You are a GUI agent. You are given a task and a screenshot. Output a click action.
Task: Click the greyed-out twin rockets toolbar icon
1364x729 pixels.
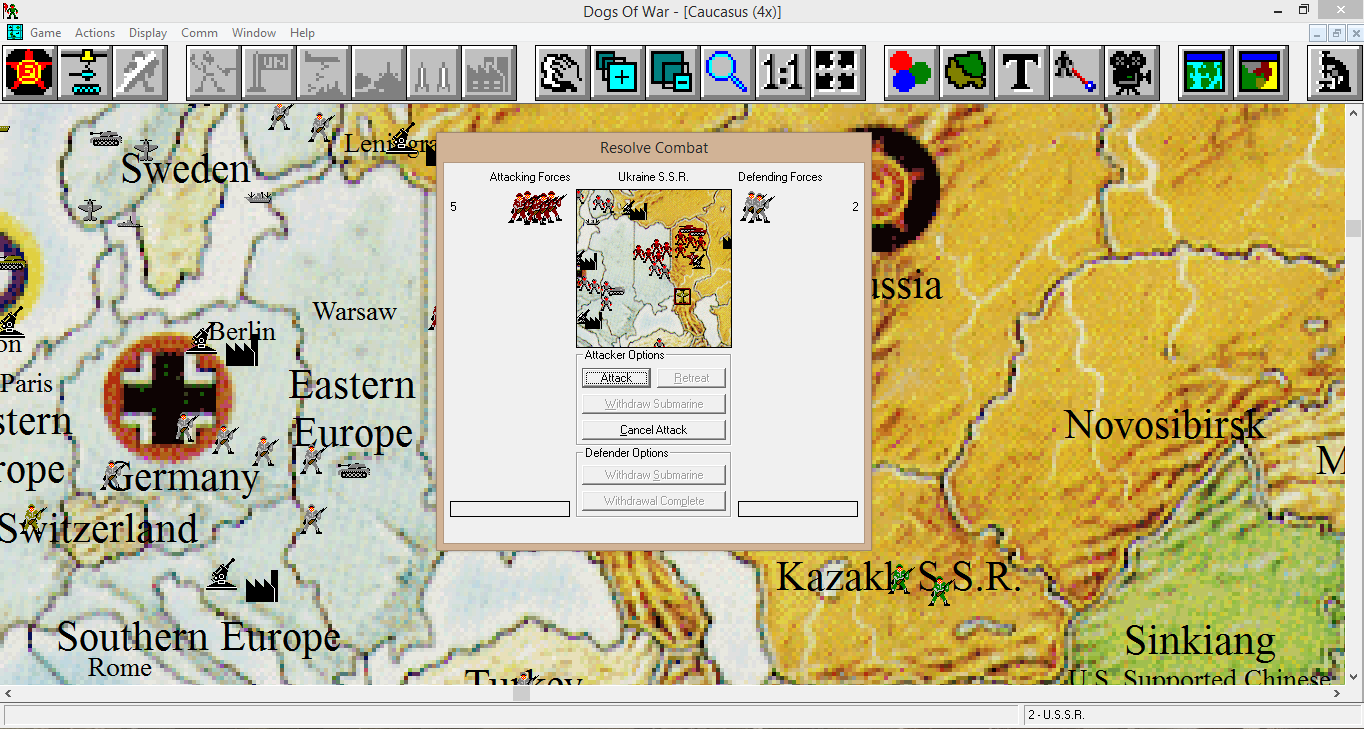tap(434, 73)
